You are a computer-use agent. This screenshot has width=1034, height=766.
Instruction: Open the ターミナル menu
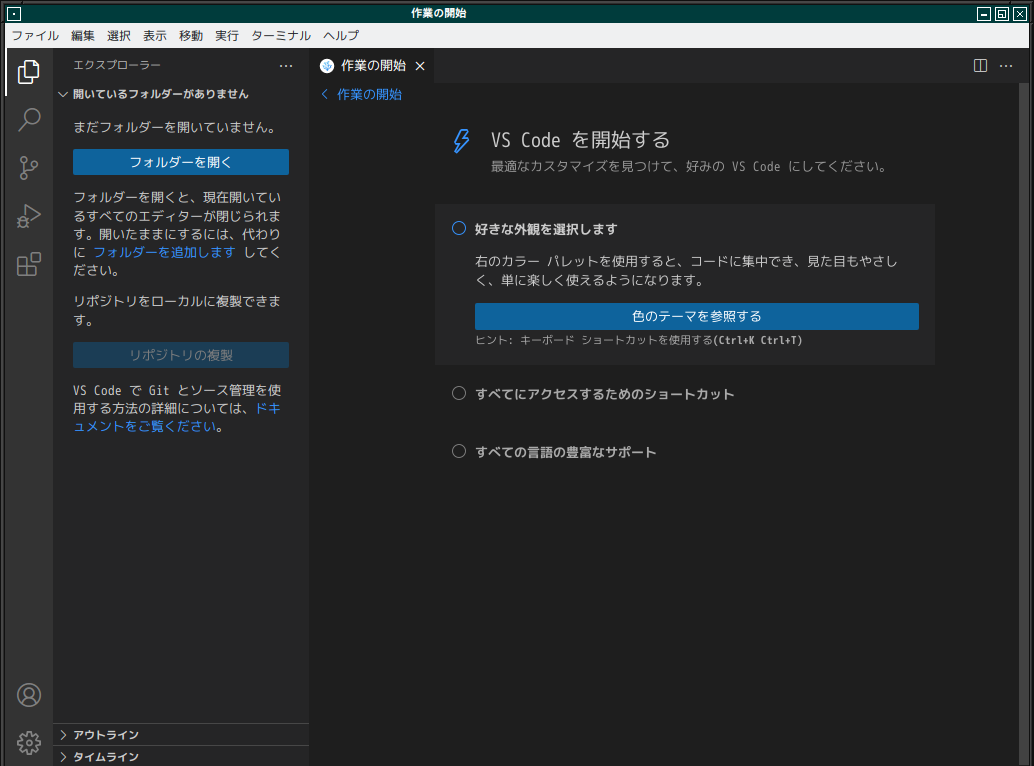281,36
